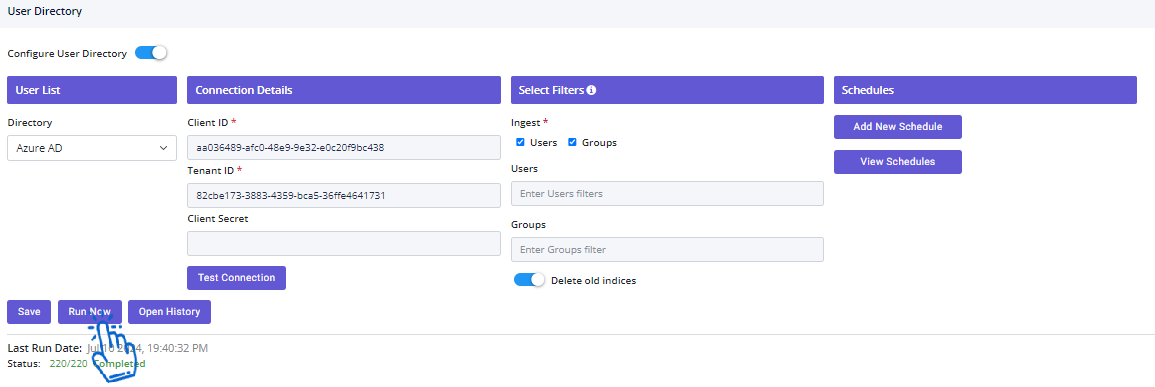Click the Run Now button
Viewport: 1155px width, 387px height.
(90, 312)
